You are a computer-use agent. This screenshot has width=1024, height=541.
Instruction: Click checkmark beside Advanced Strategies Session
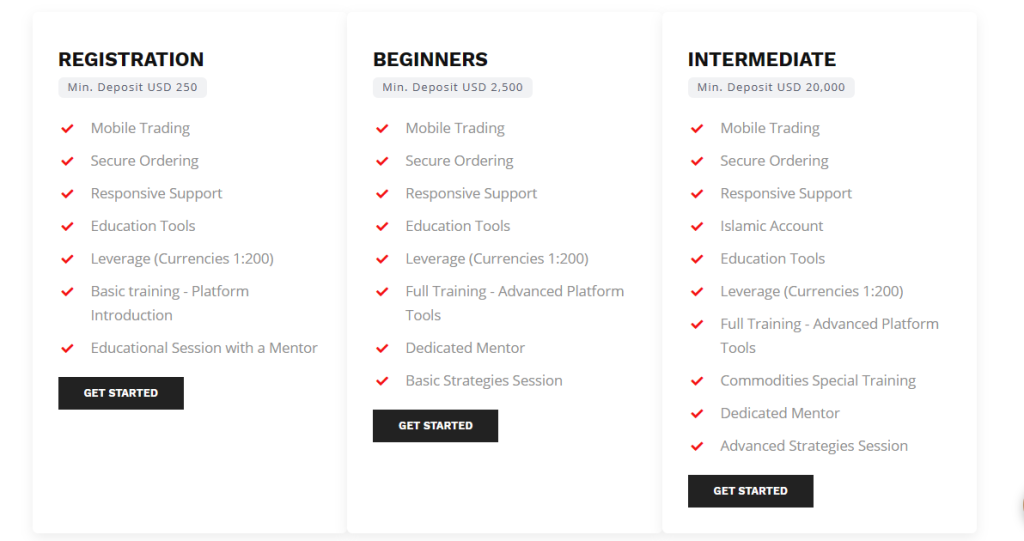coord(697,447)
